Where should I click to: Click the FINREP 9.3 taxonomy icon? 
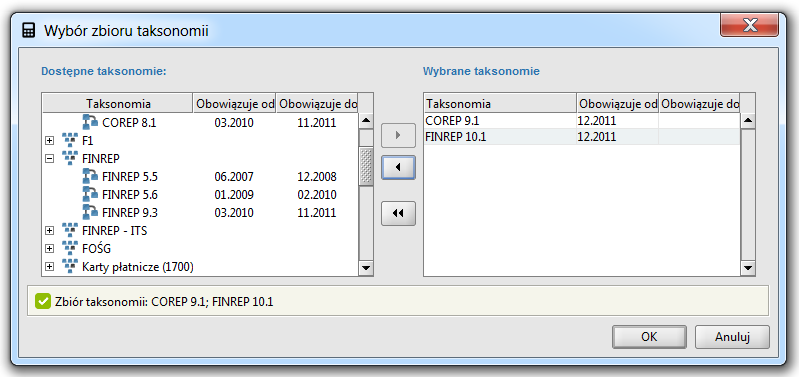(x=90, y=212)
